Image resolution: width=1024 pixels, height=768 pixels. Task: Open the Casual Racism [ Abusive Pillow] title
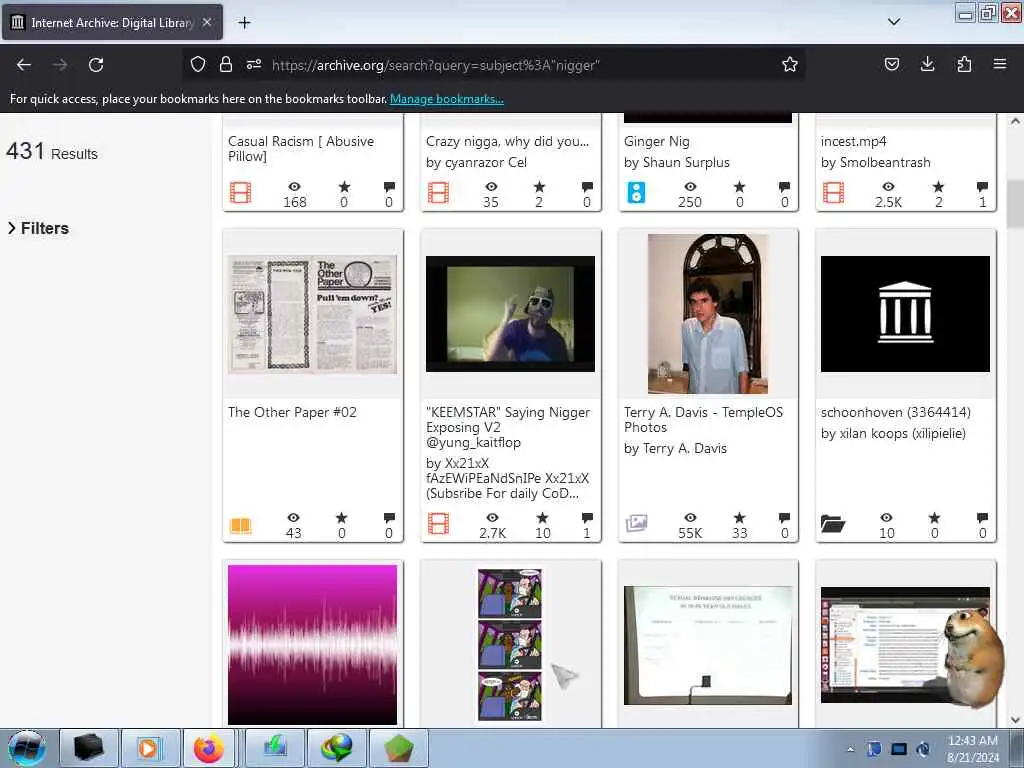301,148
